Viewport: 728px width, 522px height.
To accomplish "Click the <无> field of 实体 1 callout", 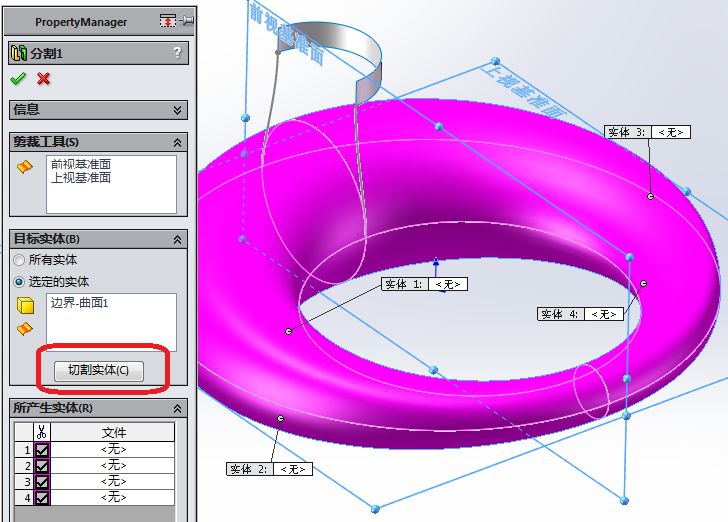I will point(448,284).
